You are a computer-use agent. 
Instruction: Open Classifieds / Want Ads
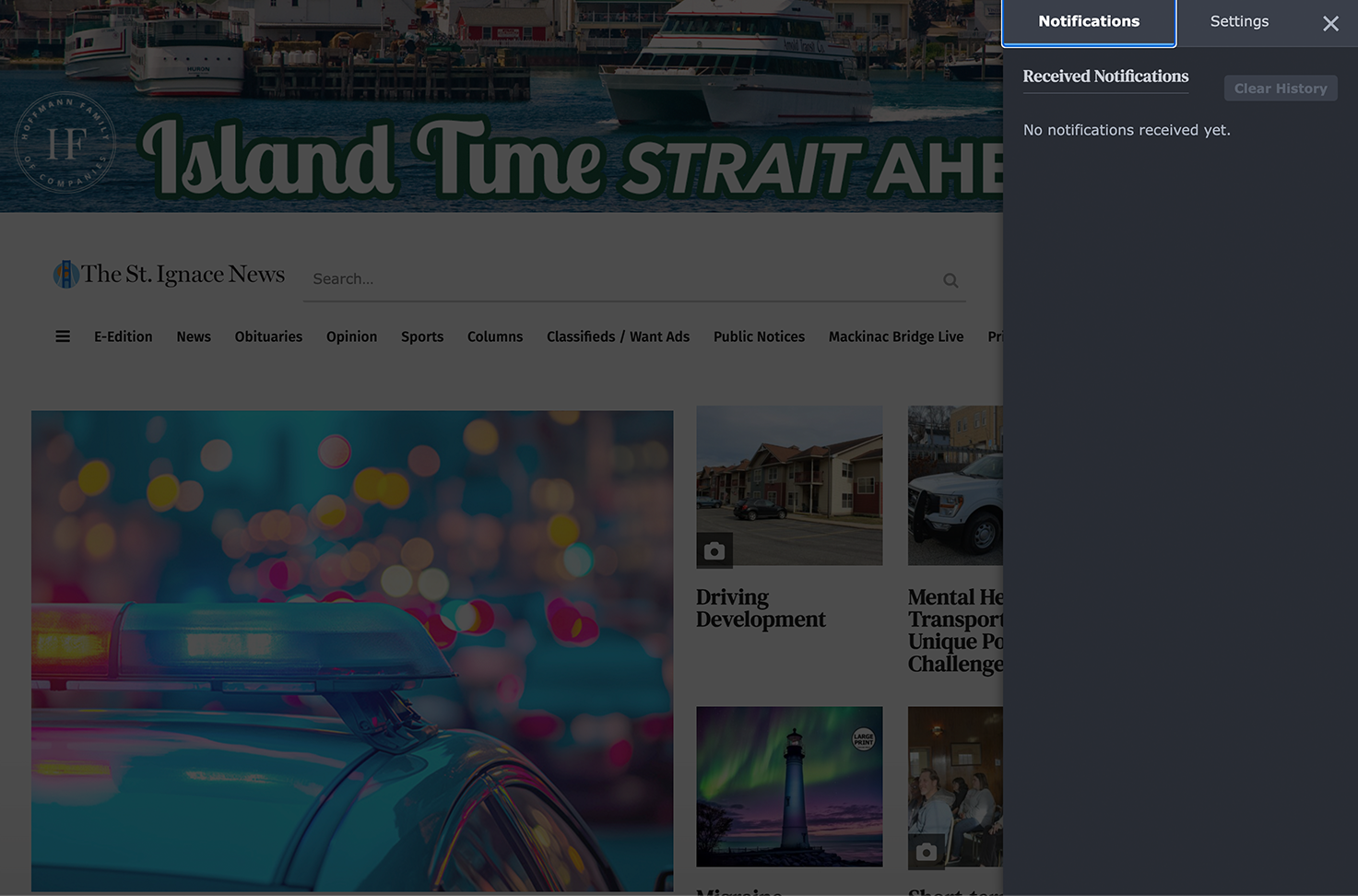tap(618, 336)
